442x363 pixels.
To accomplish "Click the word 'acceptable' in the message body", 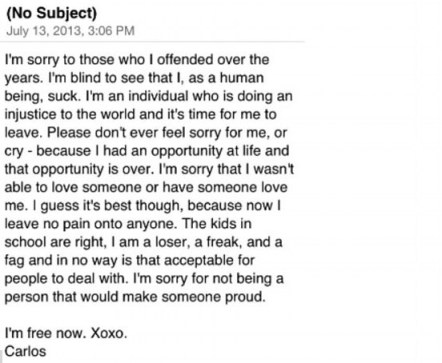I will pos(196,261).
